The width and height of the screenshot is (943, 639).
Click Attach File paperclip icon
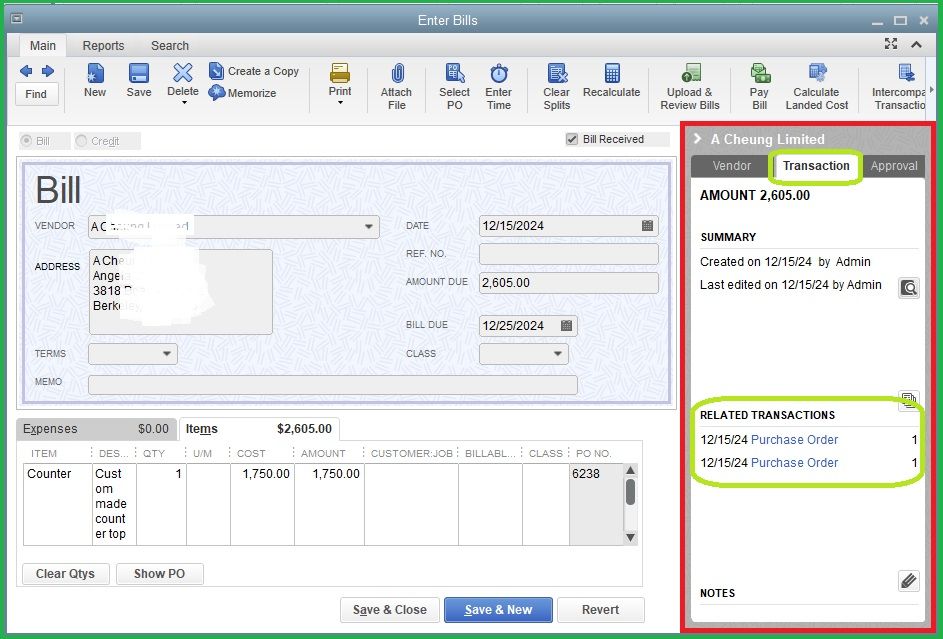[x=396, y=73]
